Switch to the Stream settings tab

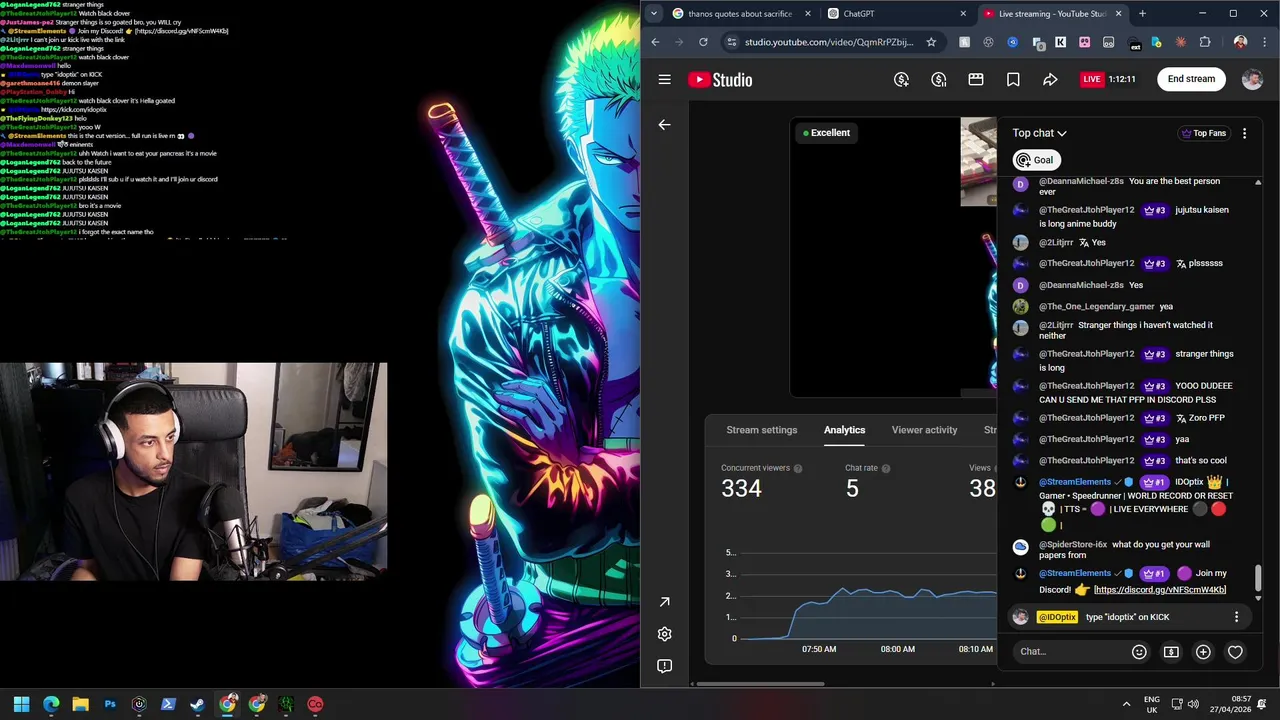762,430
